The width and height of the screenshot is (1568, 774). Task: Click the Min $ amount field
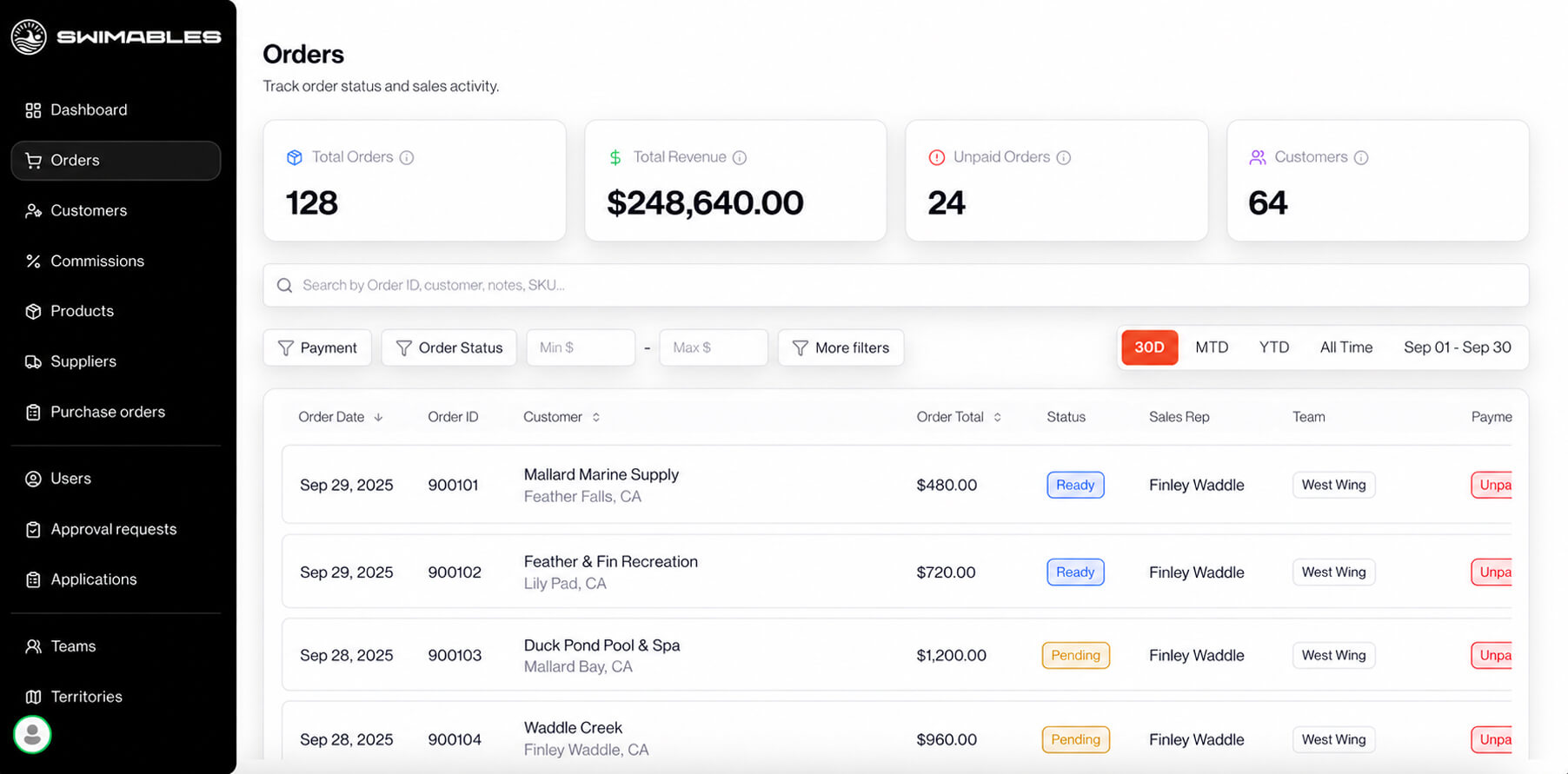point(581,347)
